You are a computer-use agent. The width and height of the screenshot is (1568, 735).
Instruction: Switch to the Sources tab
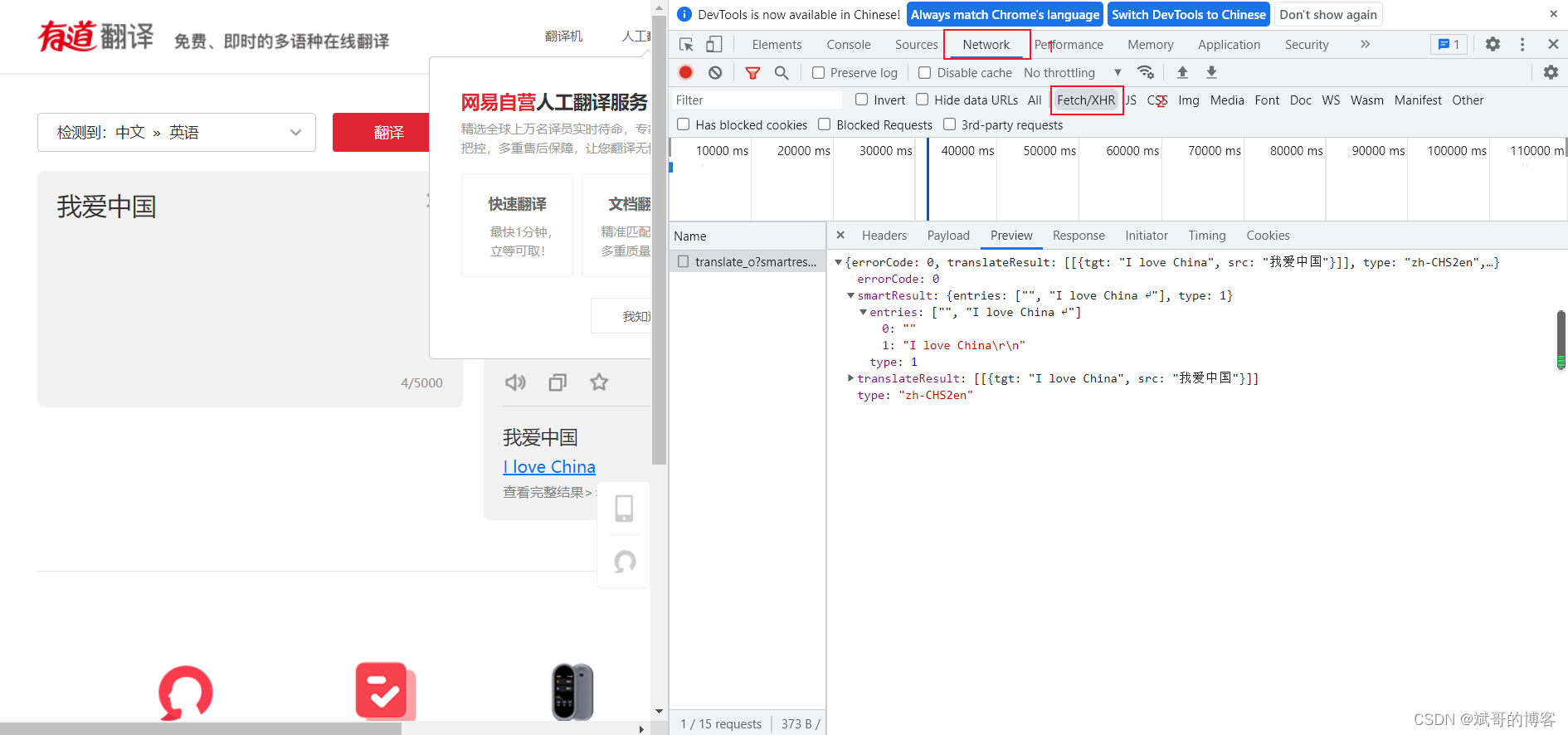point(916,45)
